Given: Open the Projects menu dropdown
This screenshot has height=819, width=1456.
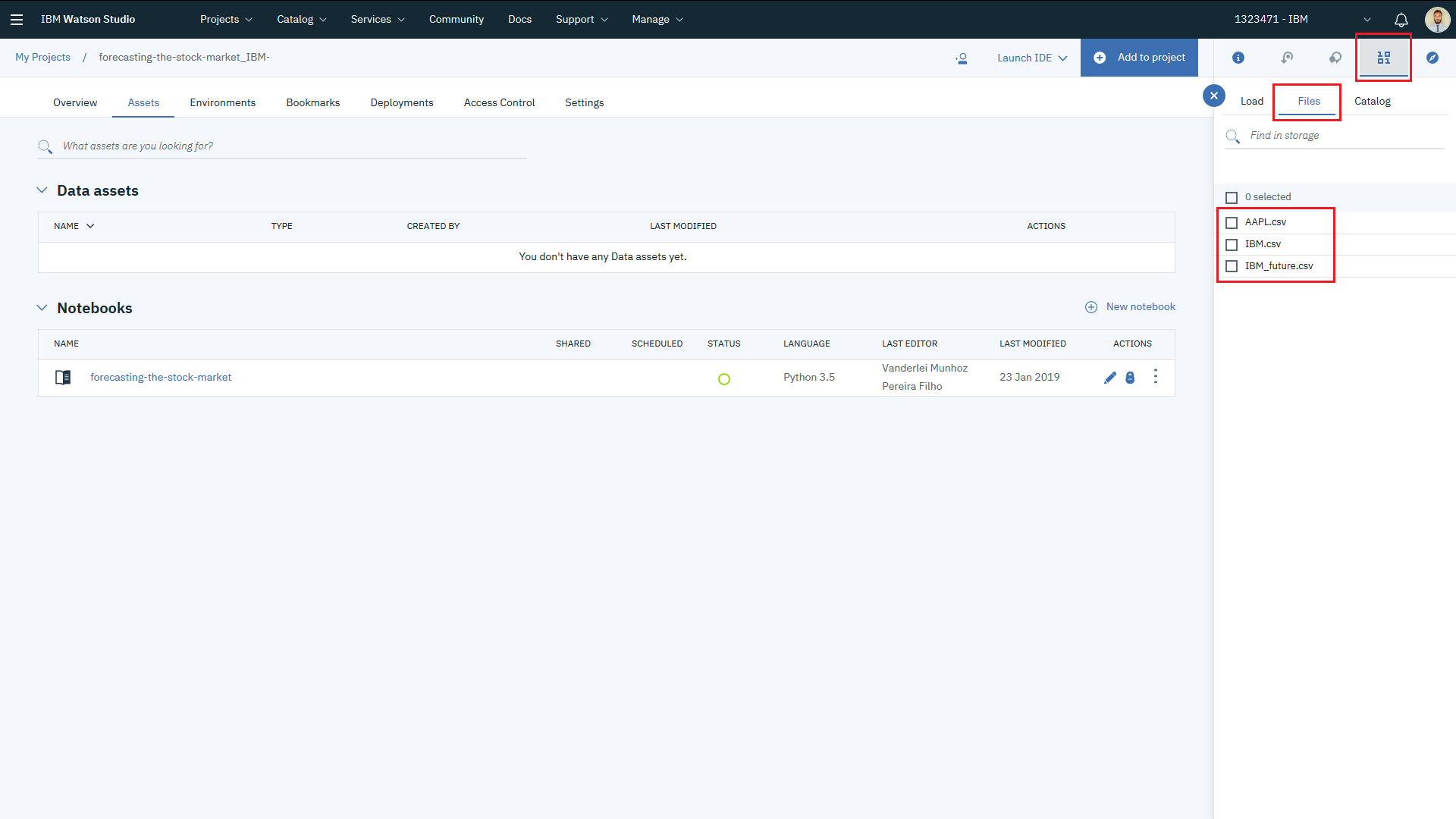Looking at the screenshot, I should coord(226,20).
